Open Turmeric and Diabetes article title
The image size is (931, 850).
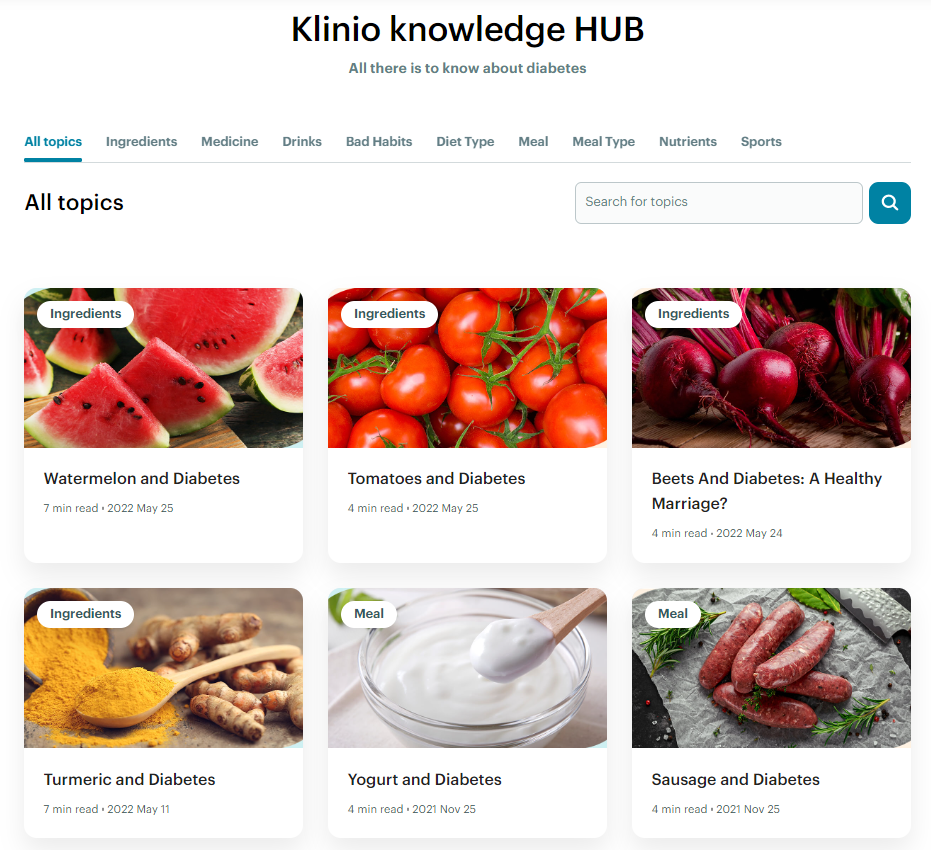129,779
